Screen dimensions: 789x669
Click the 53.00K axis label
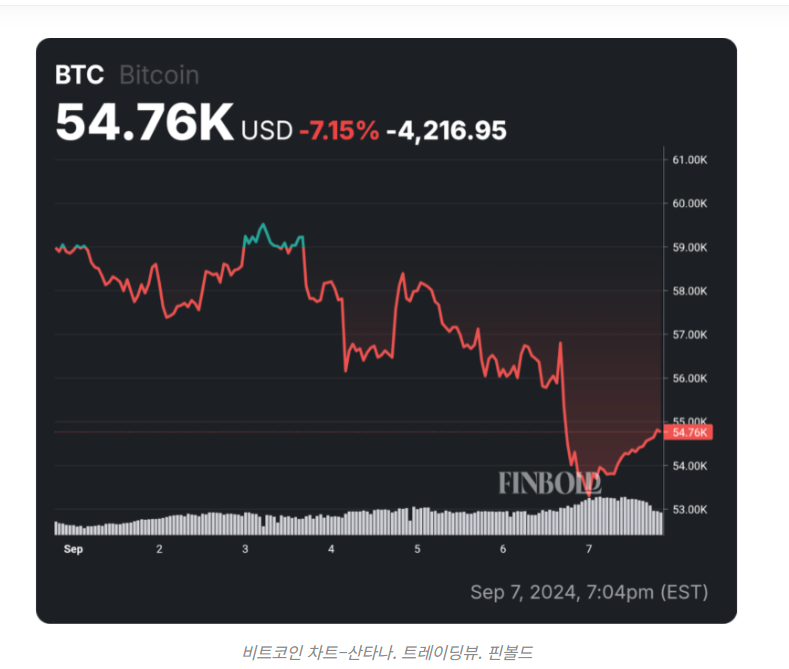coord(689,510)
